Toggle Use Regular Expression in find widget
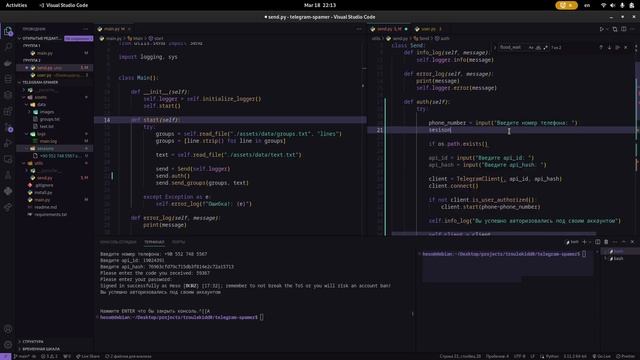 pyautogui.click(x=546, y=47)
